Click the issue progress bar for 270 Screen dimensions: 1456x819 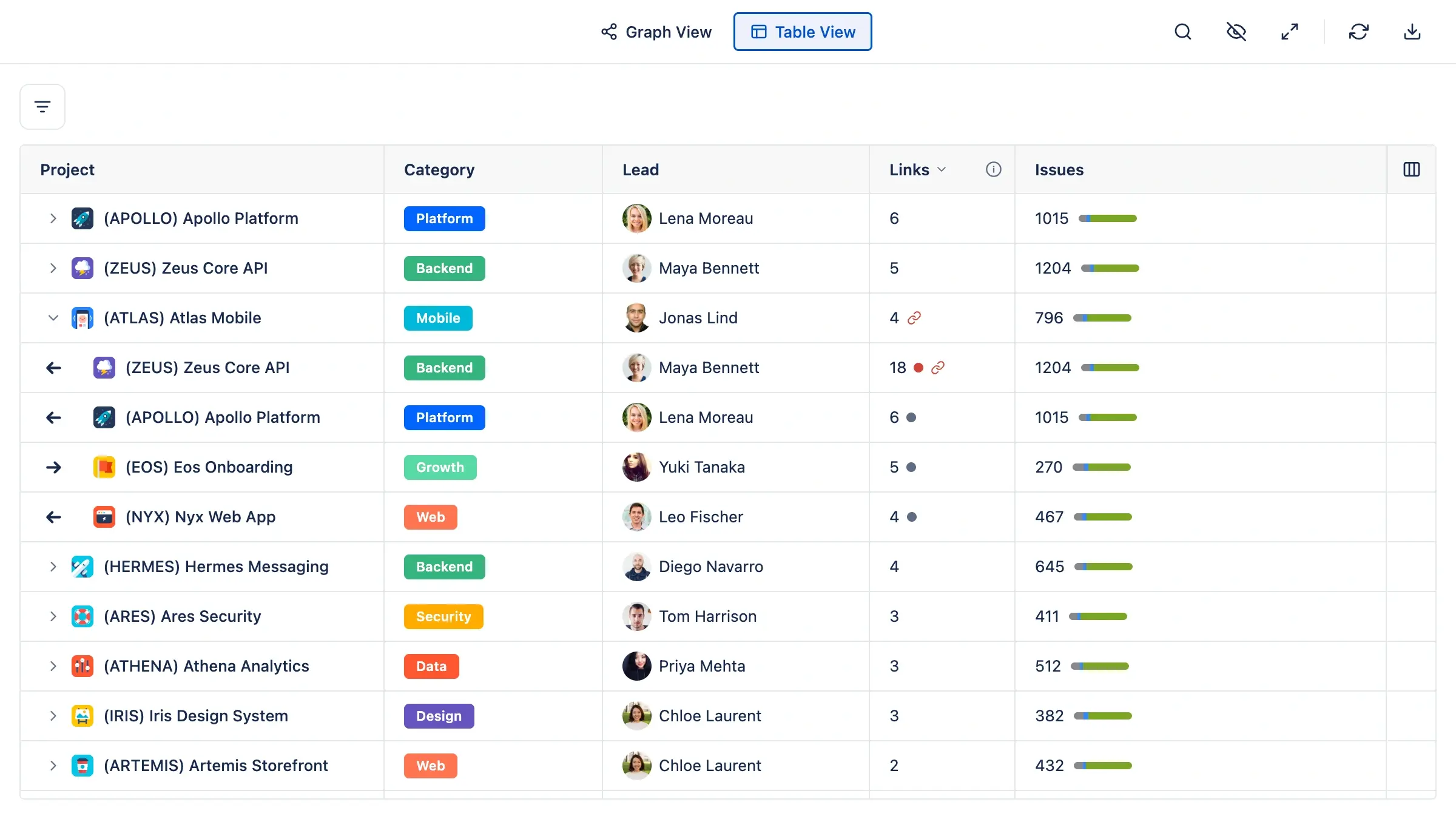click(x=1102, y=467)
